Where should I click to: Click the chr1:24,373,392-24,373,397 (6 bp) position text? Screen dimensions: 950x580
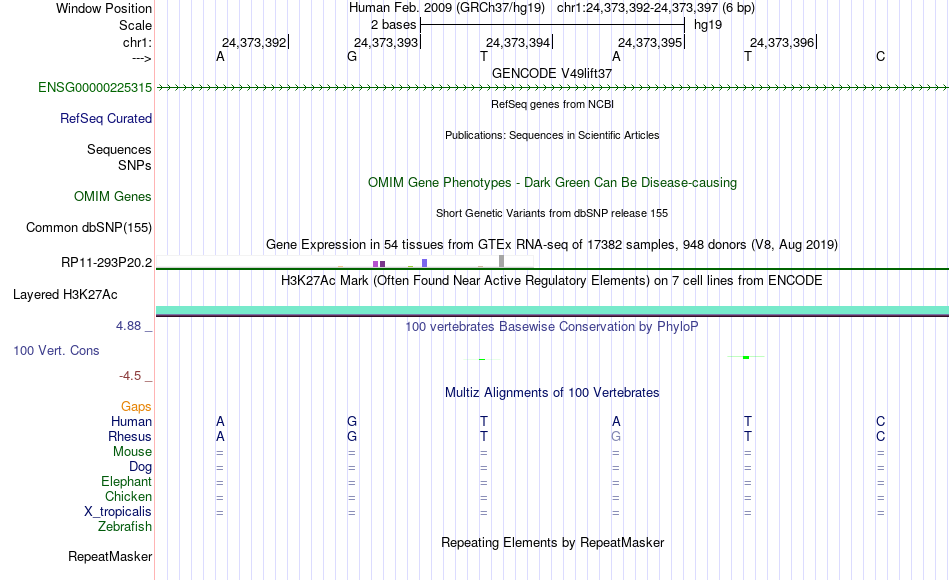tap(656, 8)
